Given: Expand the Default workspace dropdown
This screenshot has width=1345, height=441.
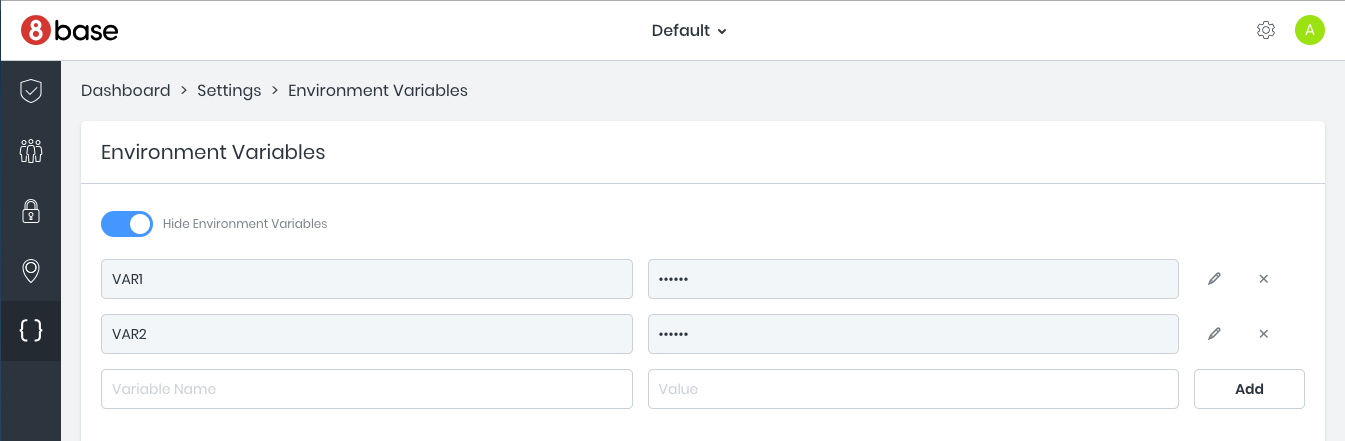Looking at the screenshot, I should coord(689,31).
